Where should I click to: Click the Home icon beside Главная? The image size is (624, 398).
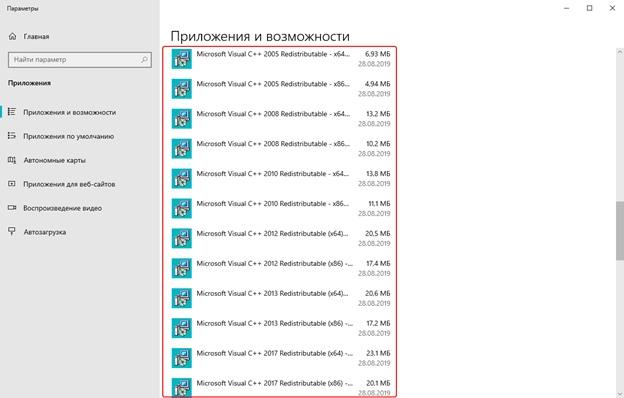12,36
